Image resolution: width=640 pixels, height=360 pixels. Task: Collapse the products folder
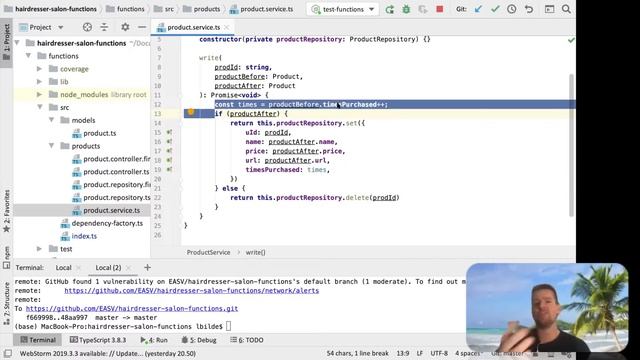tap(51, 146)
